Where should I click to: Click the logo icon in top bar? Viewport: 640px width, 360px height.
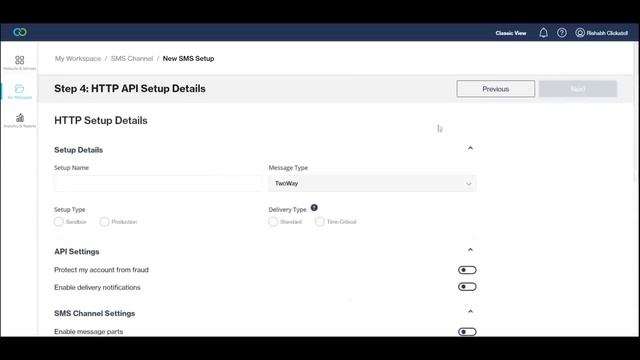(20, 32)
